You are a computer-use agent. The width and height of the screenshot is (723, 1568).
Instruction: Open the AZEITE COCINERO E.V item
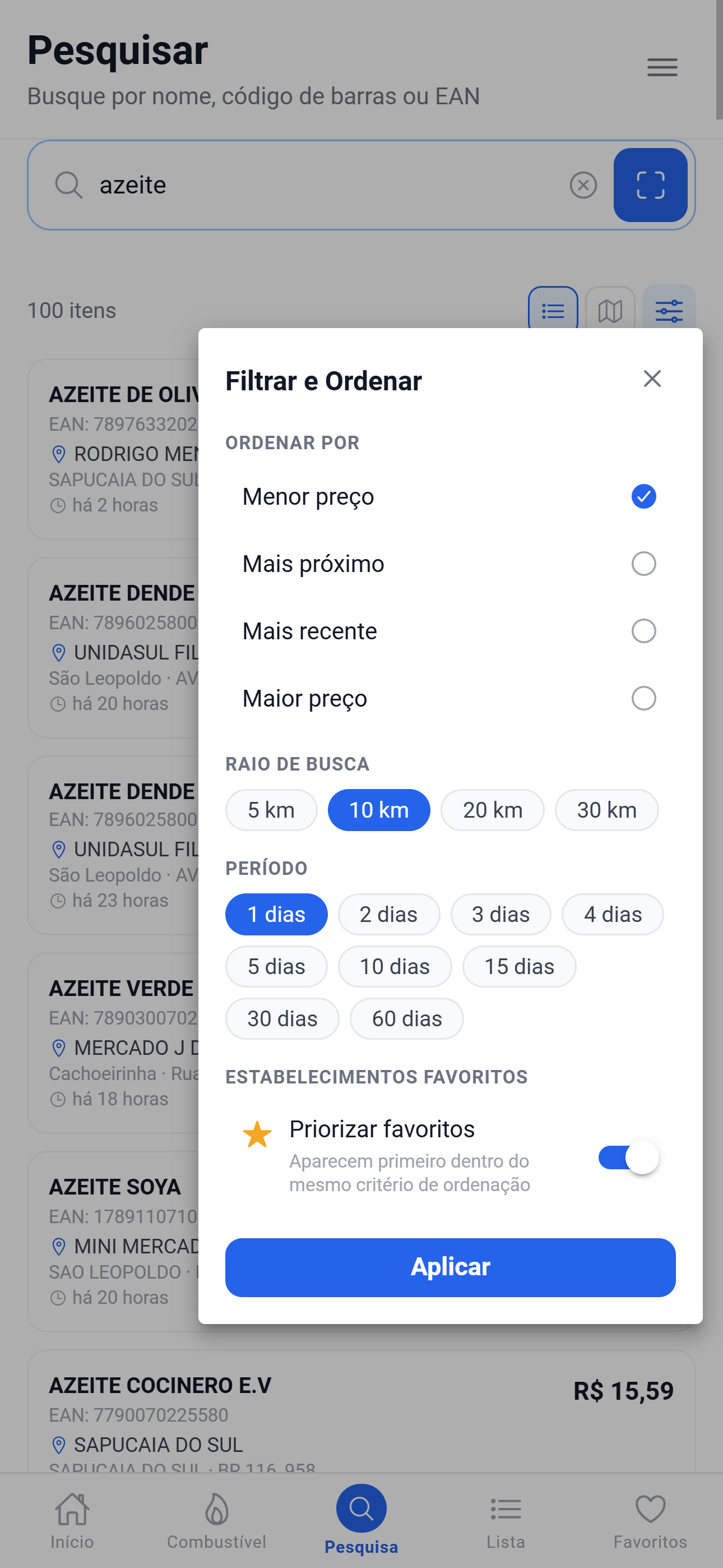[x=361, y=1412]
